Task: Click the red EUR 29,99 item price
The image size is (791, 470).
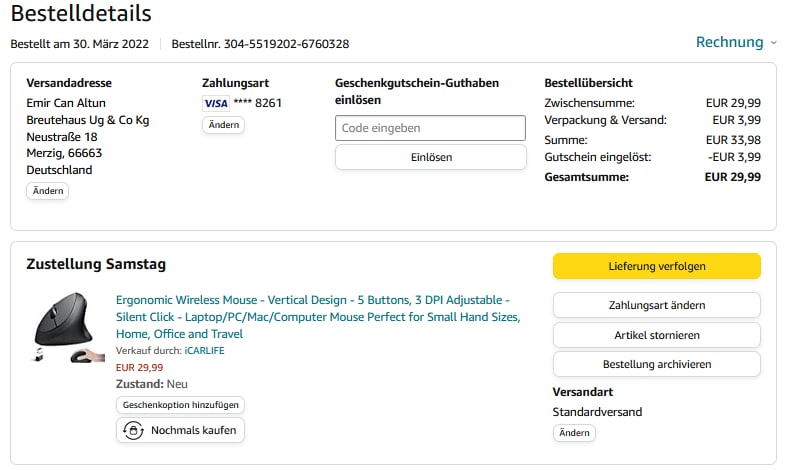Action: click(x=139, y=367)
